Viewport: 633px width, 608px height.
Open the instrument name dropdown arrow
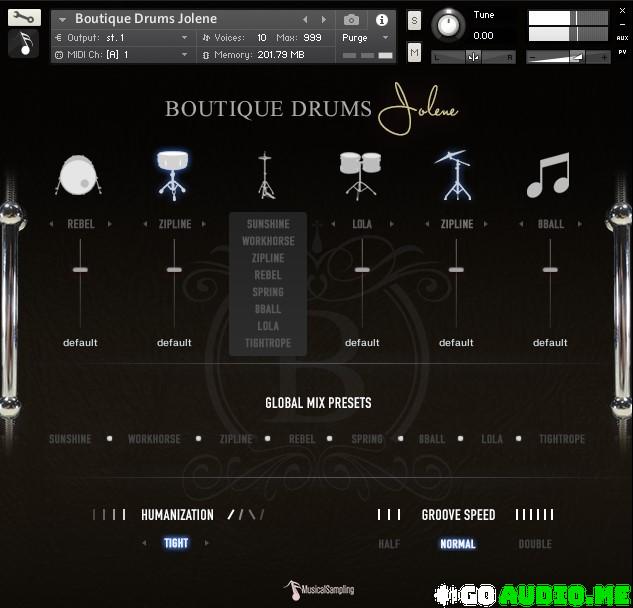62,19
